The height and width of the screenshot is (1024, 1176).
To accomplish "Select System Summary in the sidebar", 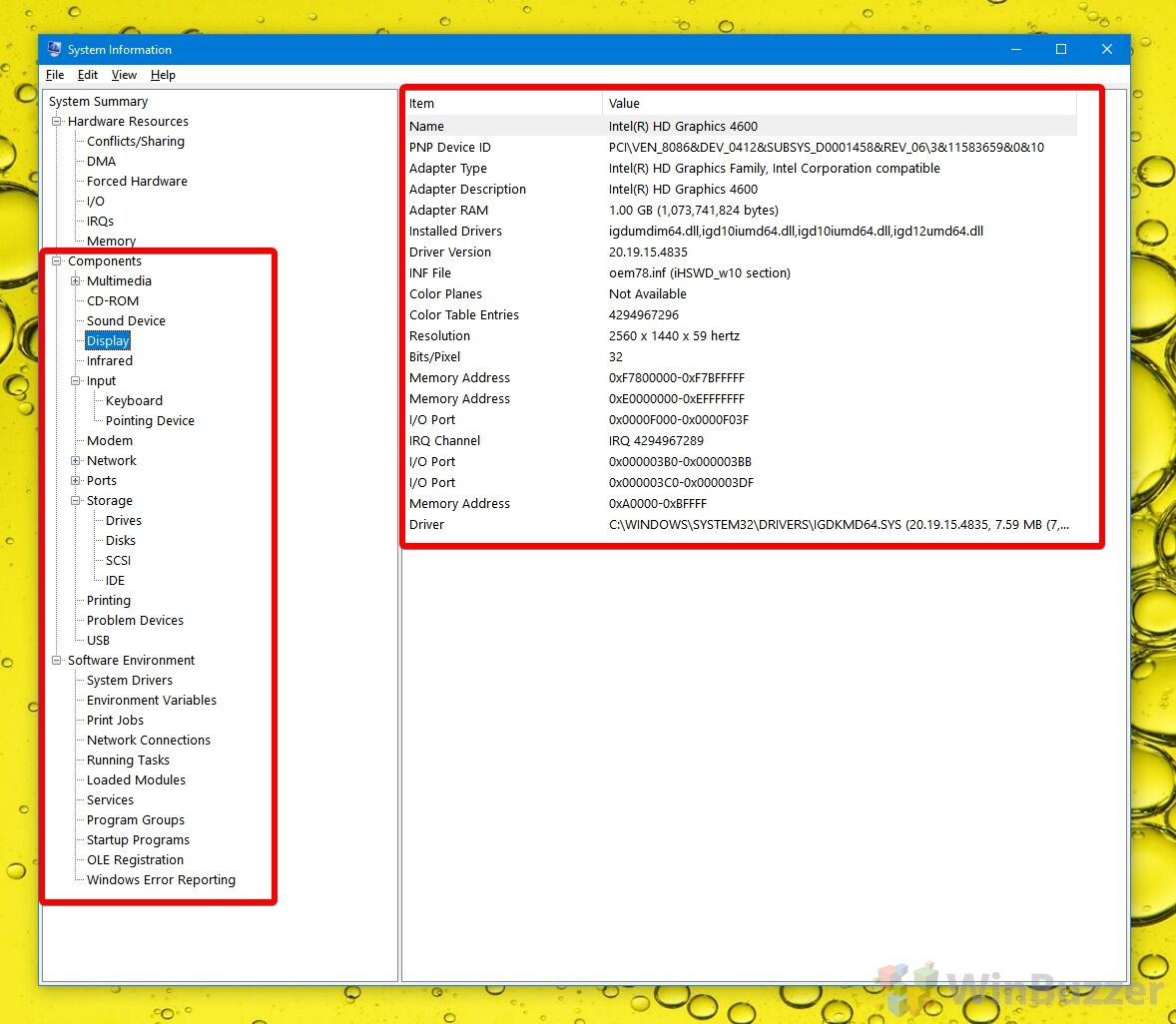I will tap(98, 101).
